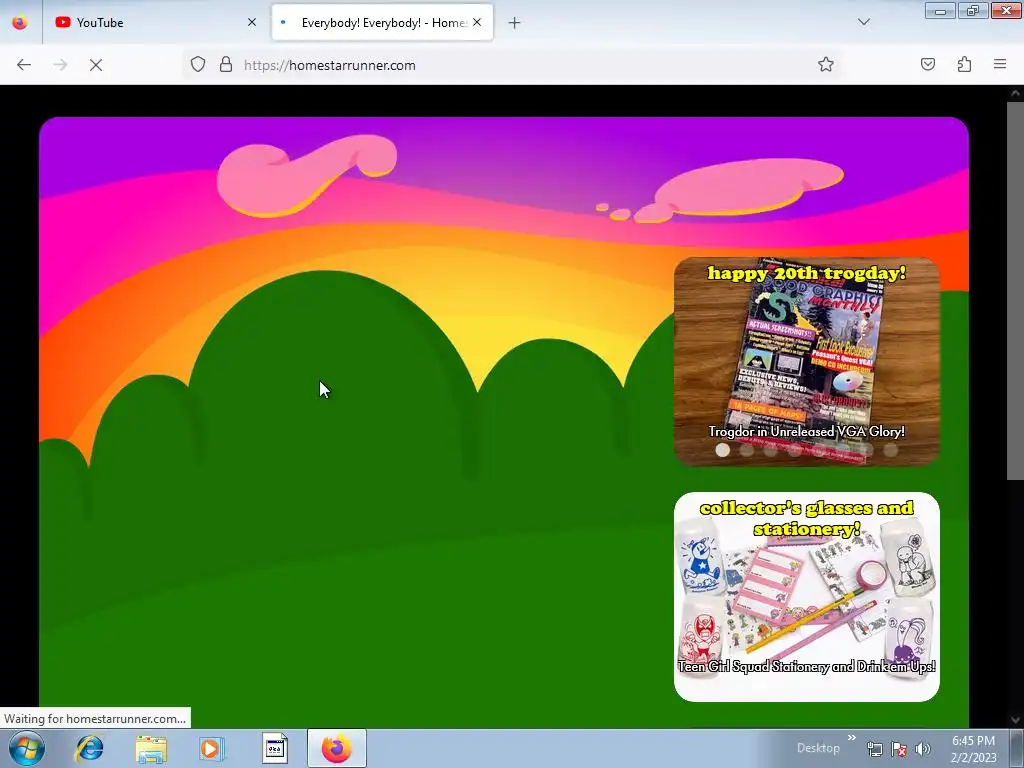Open the volume speaker tray icon
This screenshot has width=1024, height=768.
[x=922, y=749]
